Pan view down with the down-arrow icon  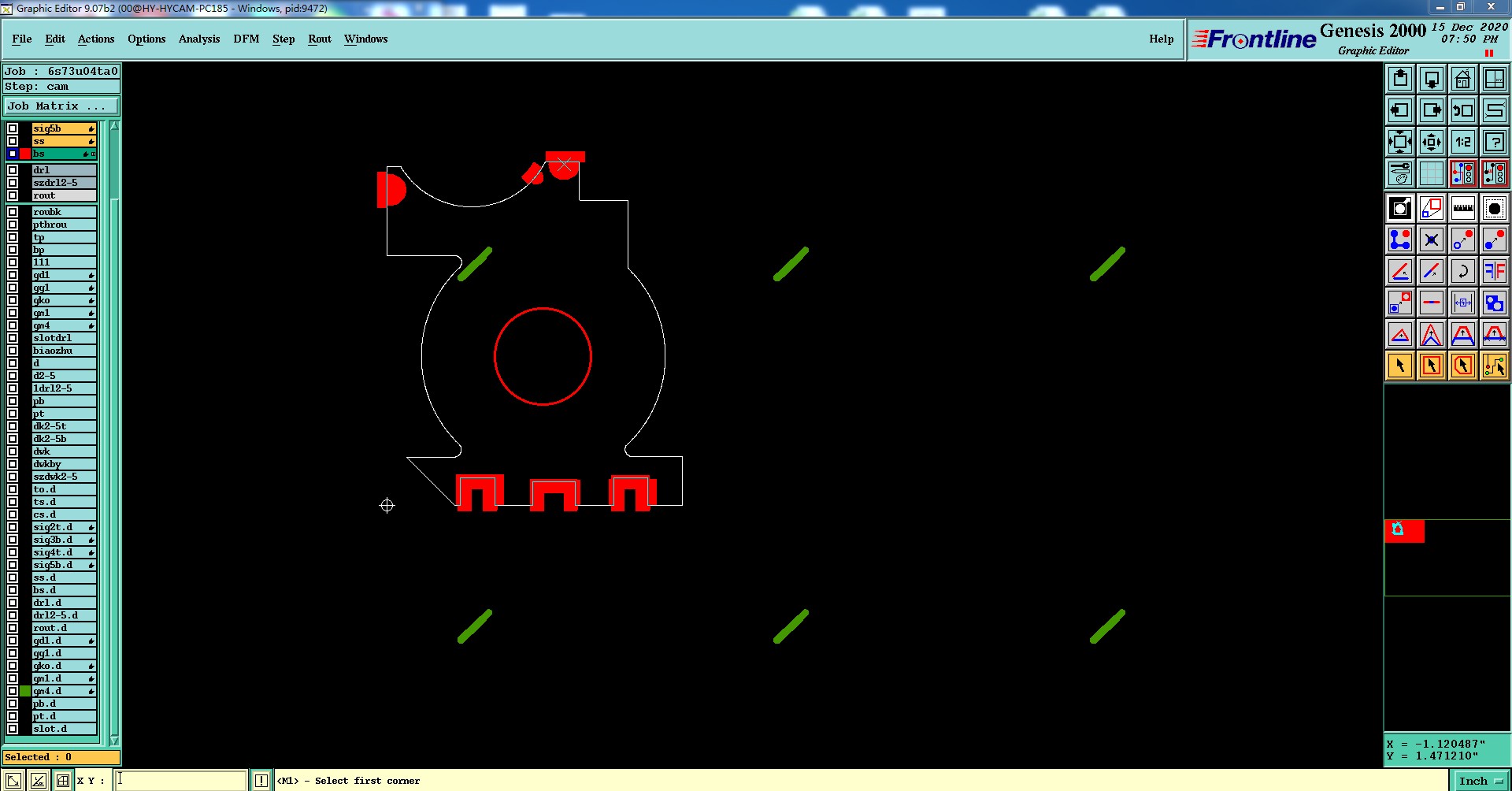click(1432, 79)
